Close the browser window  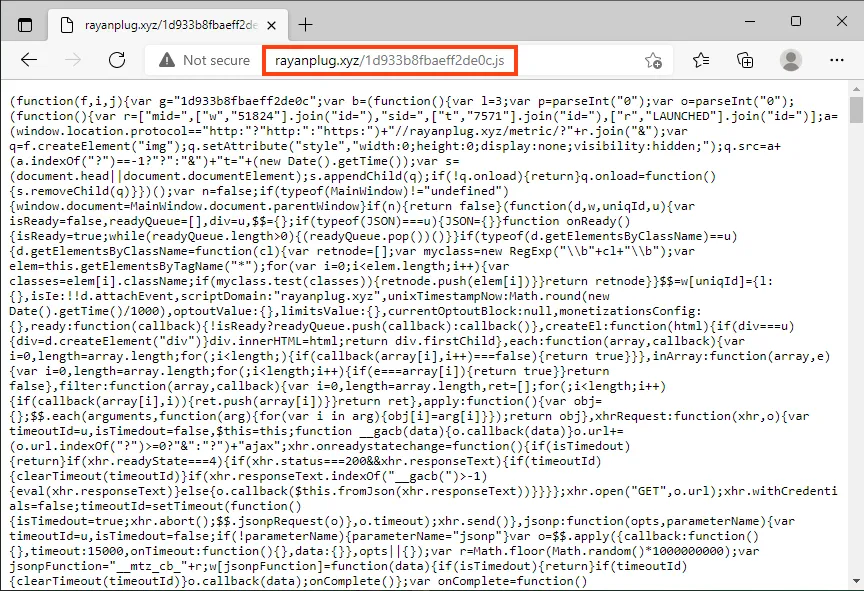(x=841, y=21)
